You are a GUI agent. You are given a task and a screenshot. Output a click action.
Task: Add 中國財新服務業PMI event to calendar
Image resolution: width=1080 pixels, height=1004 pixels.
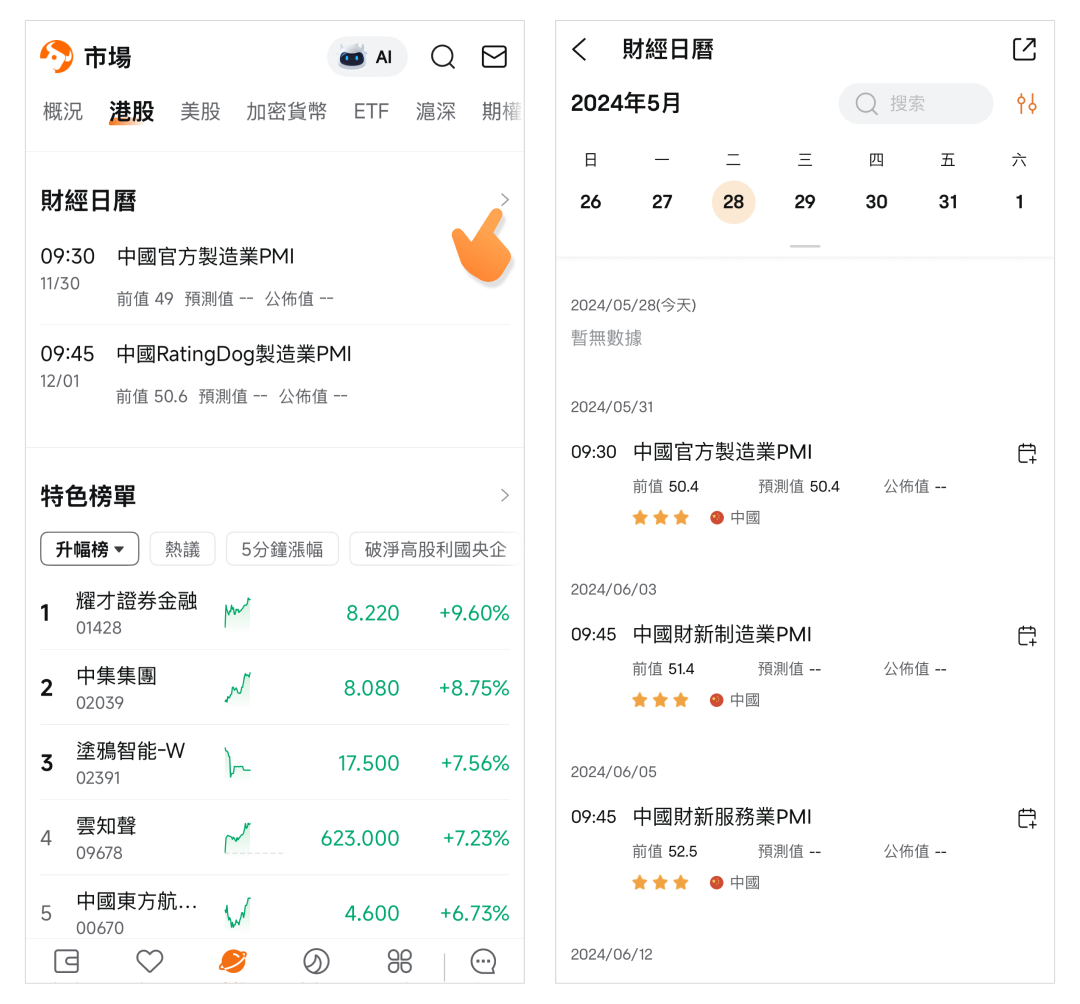pyautogui.click(x=1026, y=818)
